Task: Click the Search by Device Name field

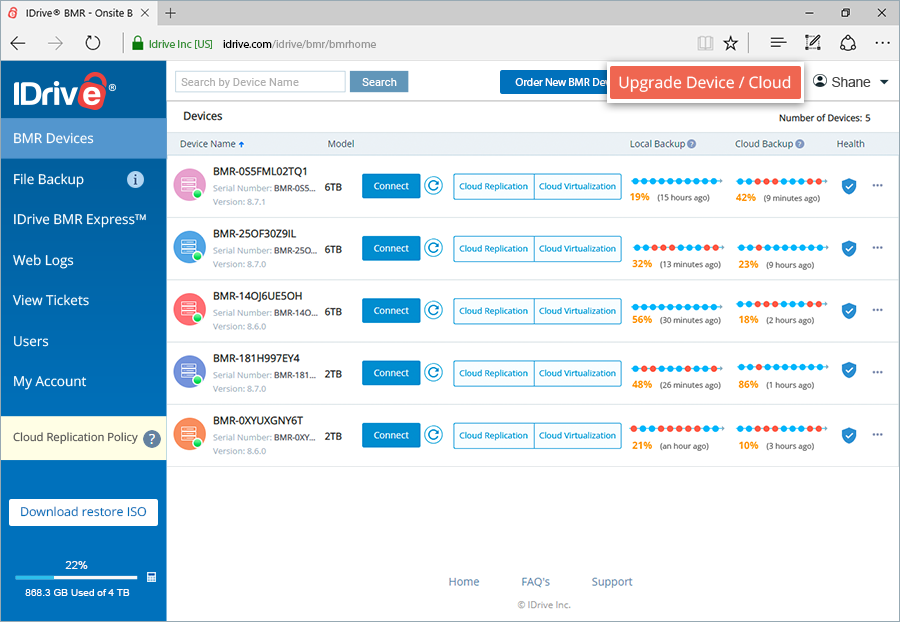Action: (261, 82)
